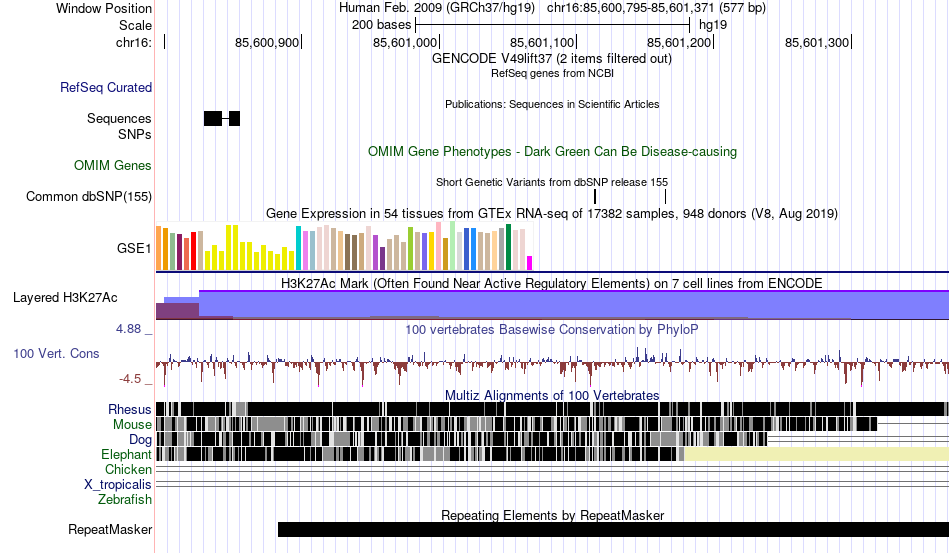This screenshot has height=553, width=950.
Task: Select the Sequences track label
Action: pyautogui.click(x=119, y=118)
